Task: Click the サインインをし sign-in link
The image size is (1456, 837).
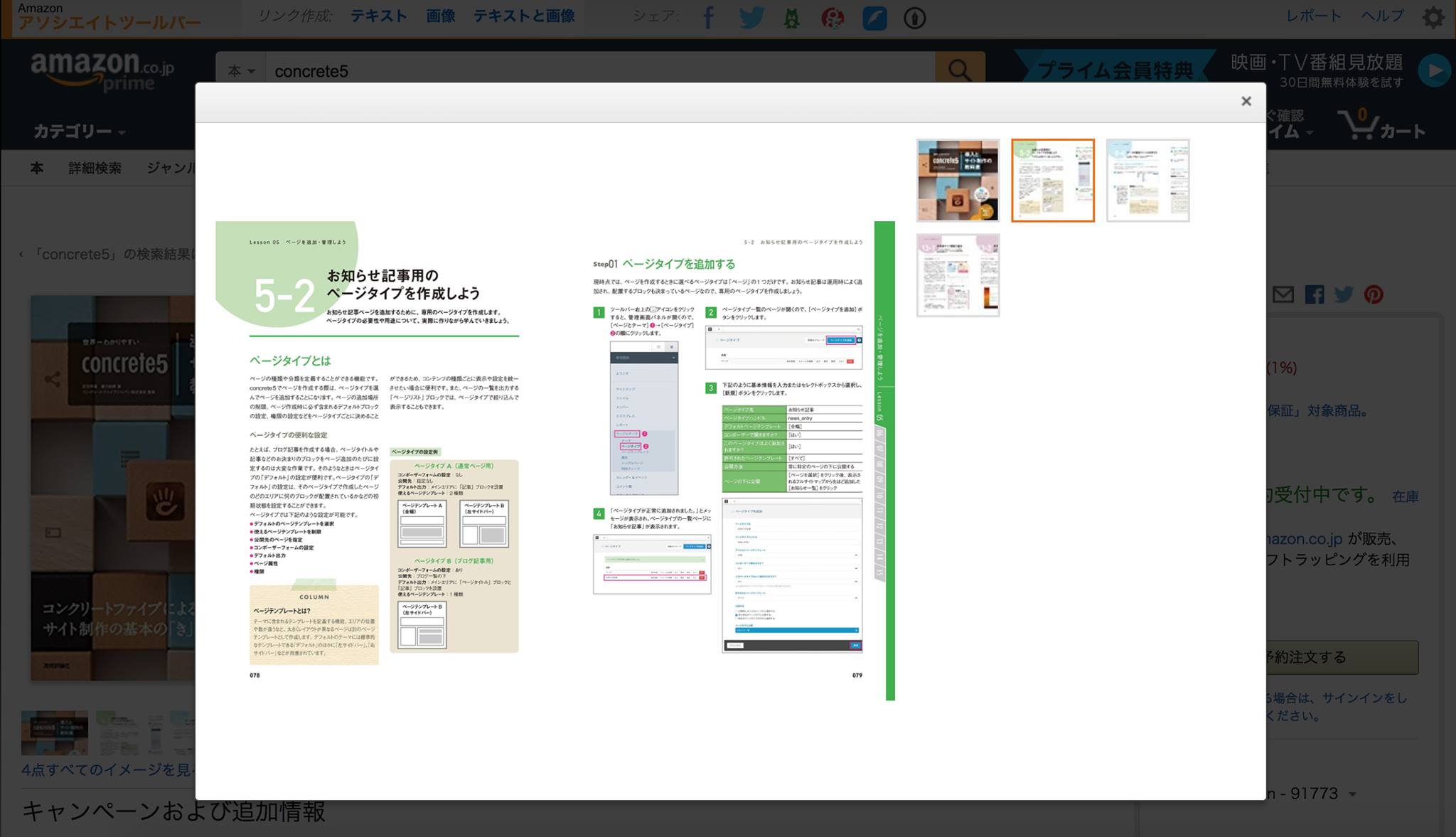Action: 1364,698
